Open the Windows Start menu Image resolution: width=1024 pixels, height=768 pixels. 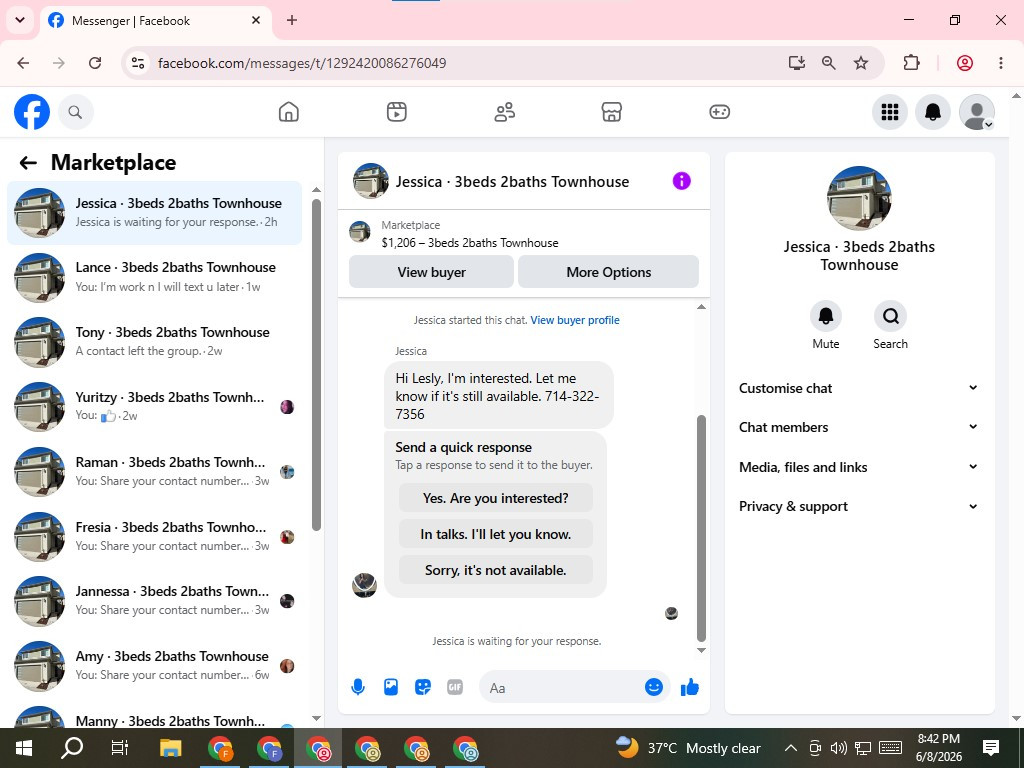click(24, 748)
